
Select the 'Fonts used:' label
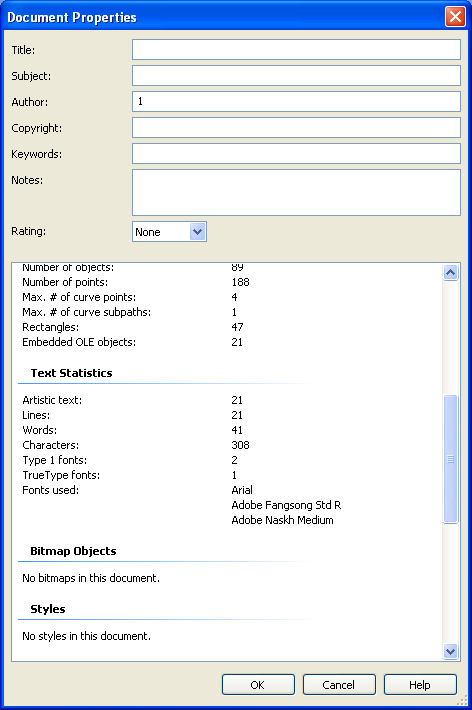[x=50, y=489]
